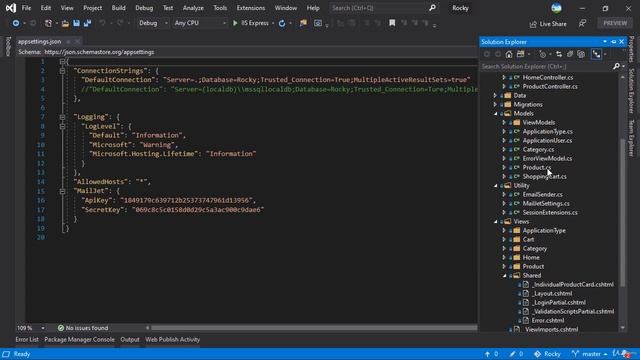Click the Undo toolbar icon

102,23
